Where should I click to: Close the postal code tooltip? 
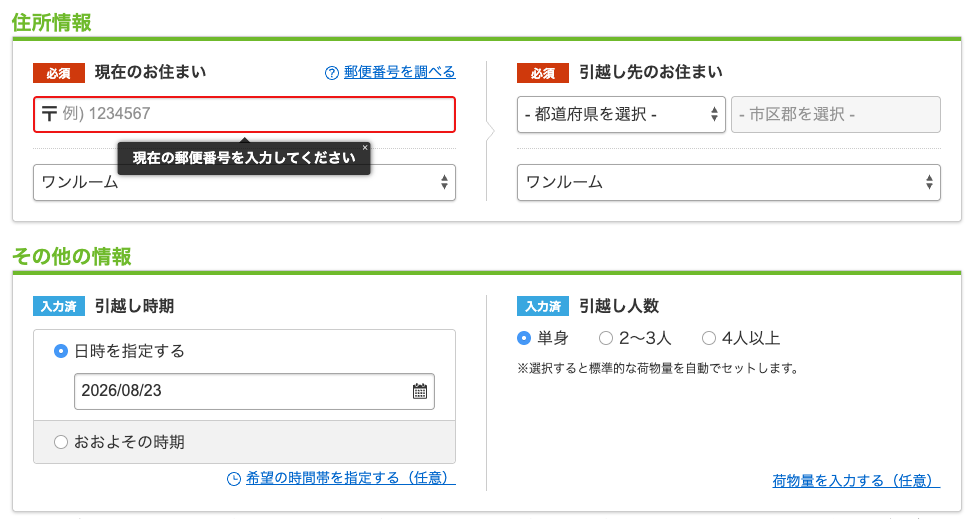click(x=365, y=148)
